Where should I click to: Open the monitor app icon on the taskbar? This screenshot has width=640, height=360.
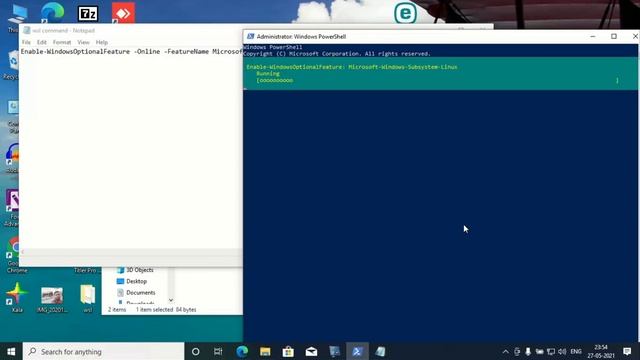coord(334,351)
